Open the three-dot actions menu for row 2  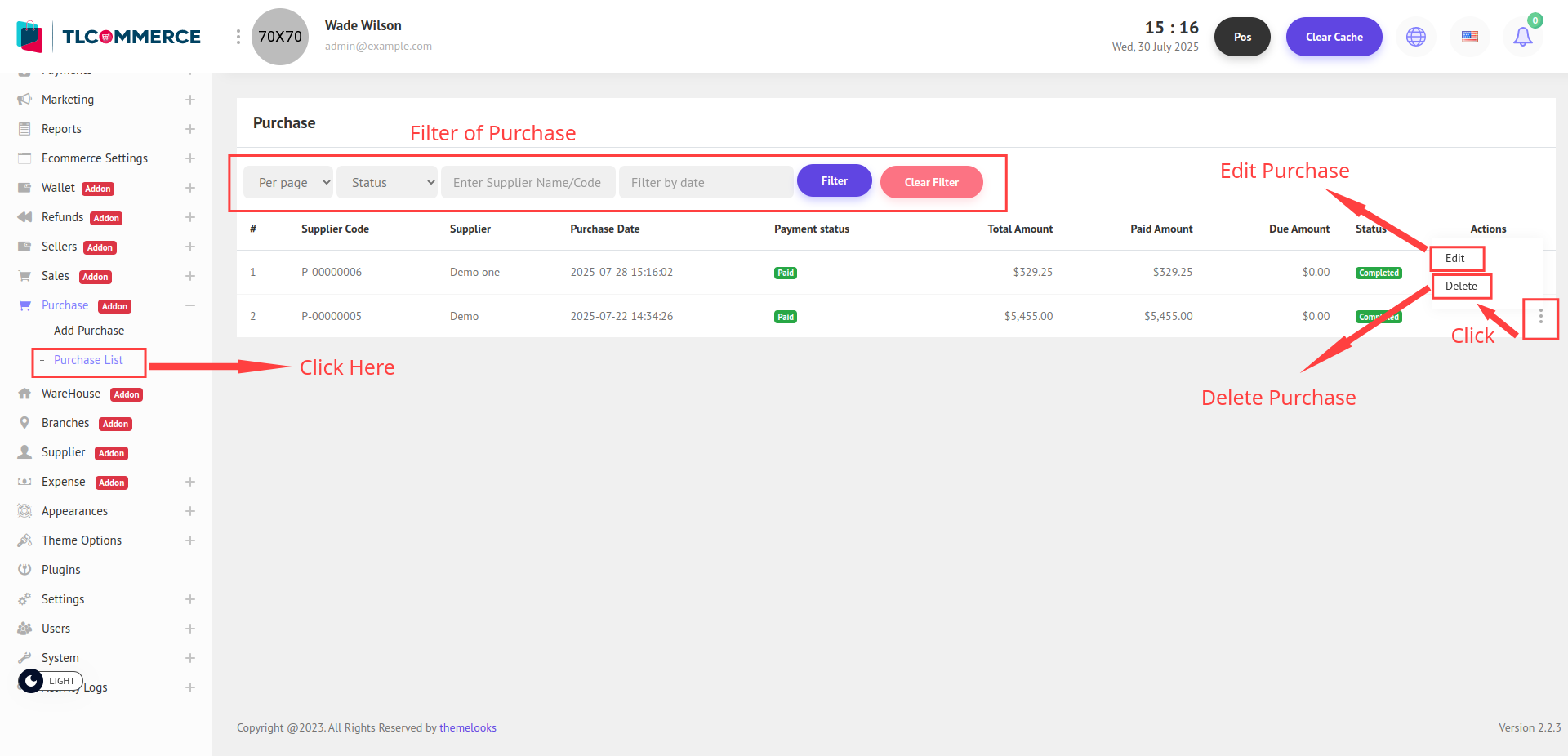[1540, 317]
